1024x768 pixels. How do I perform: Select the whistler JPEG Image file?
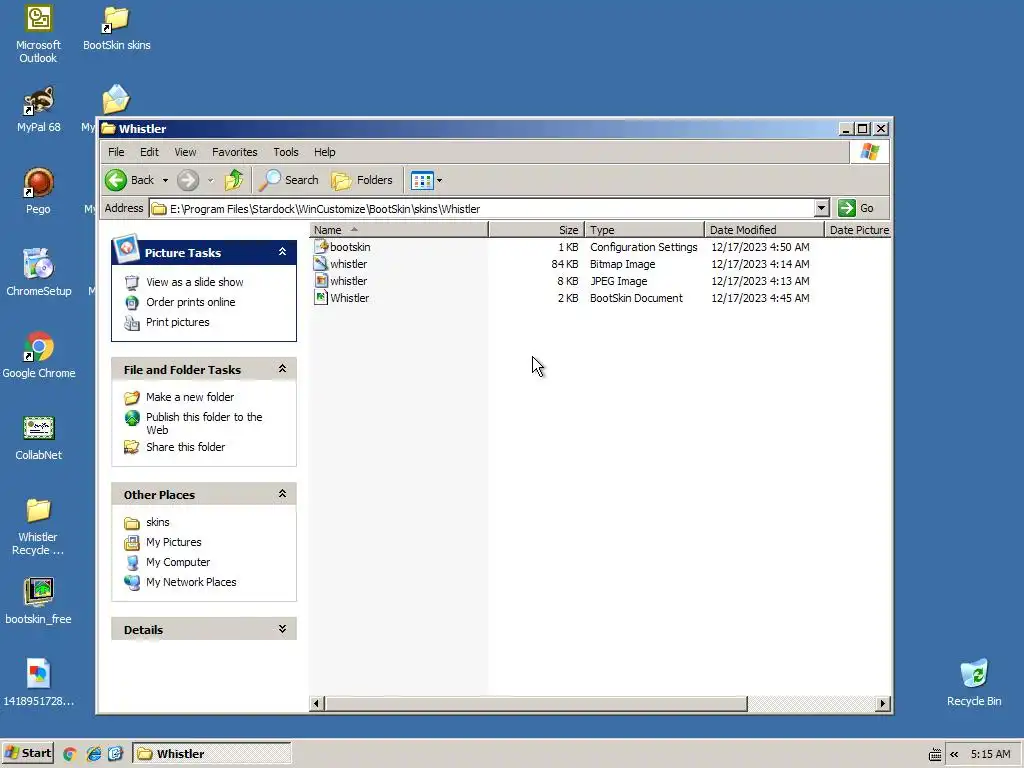pyautogui.click(x=340, y=281)
